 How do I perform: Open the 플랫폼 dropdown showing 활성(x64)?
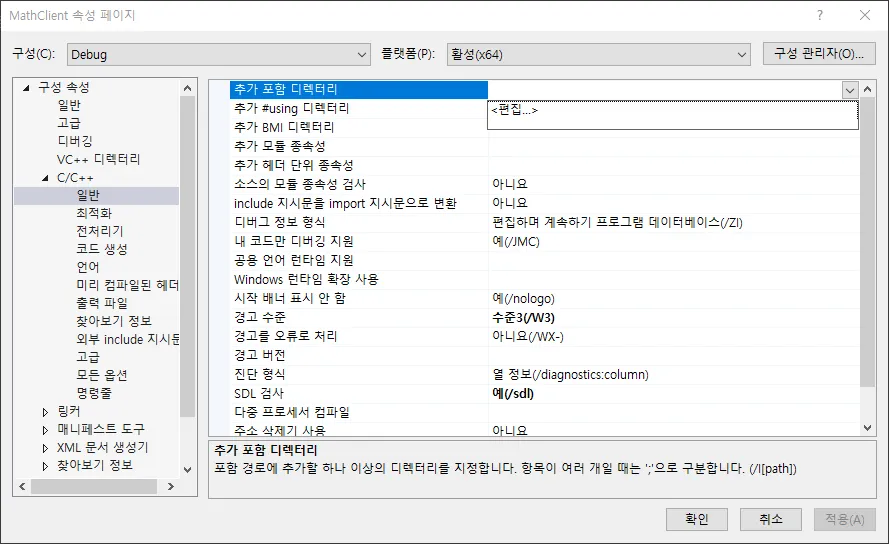[x=598, y=54]
